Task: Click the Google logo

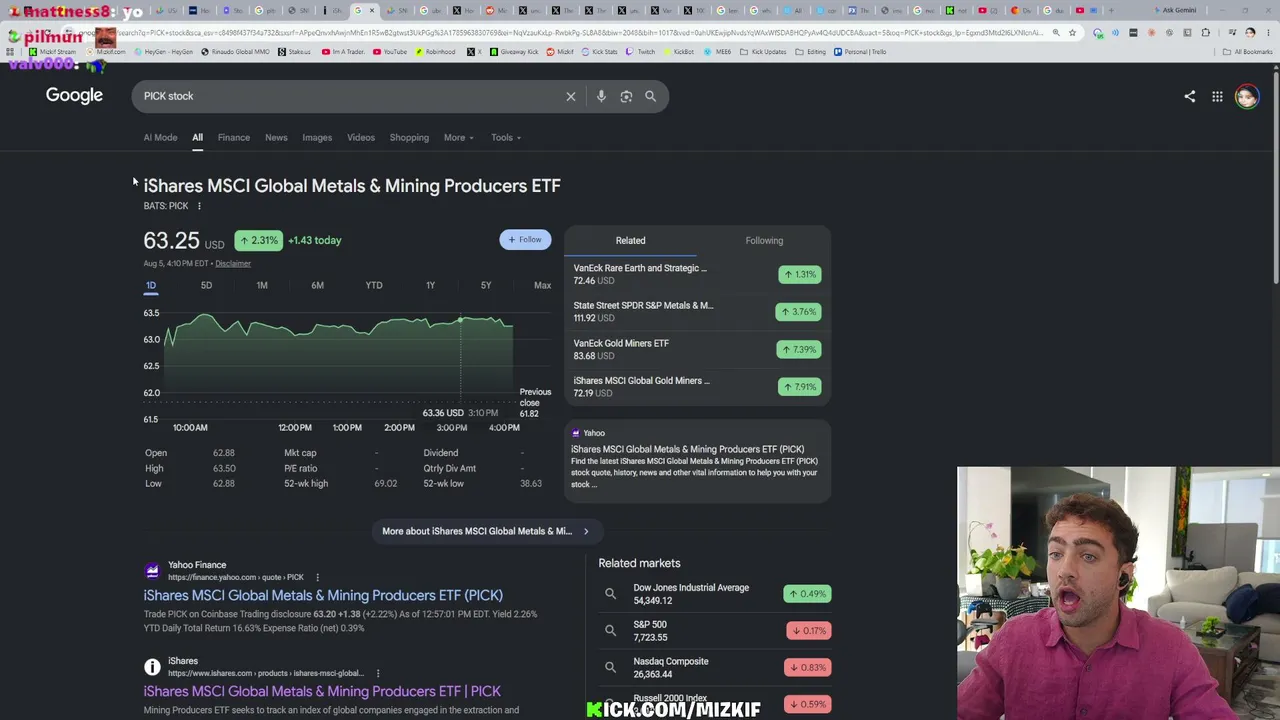Action: pyautogui.click(x=74, y=96)
